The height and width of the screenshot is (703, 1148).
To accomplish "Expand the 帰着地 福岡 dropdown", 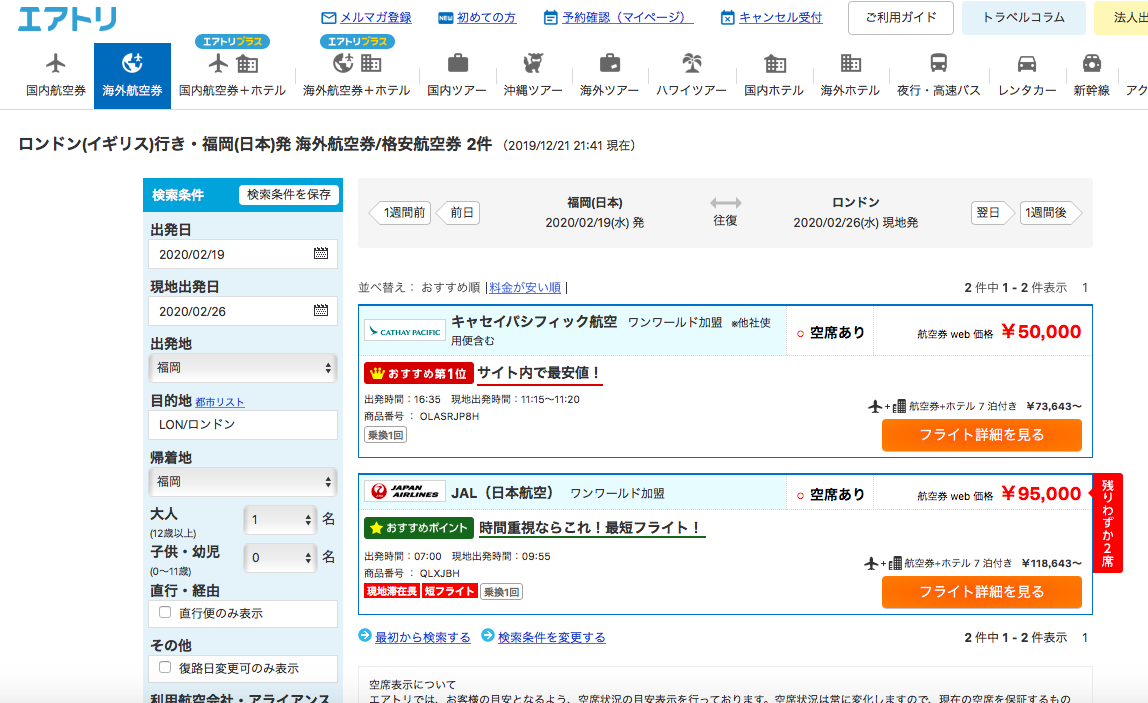I will pos(243,481).
